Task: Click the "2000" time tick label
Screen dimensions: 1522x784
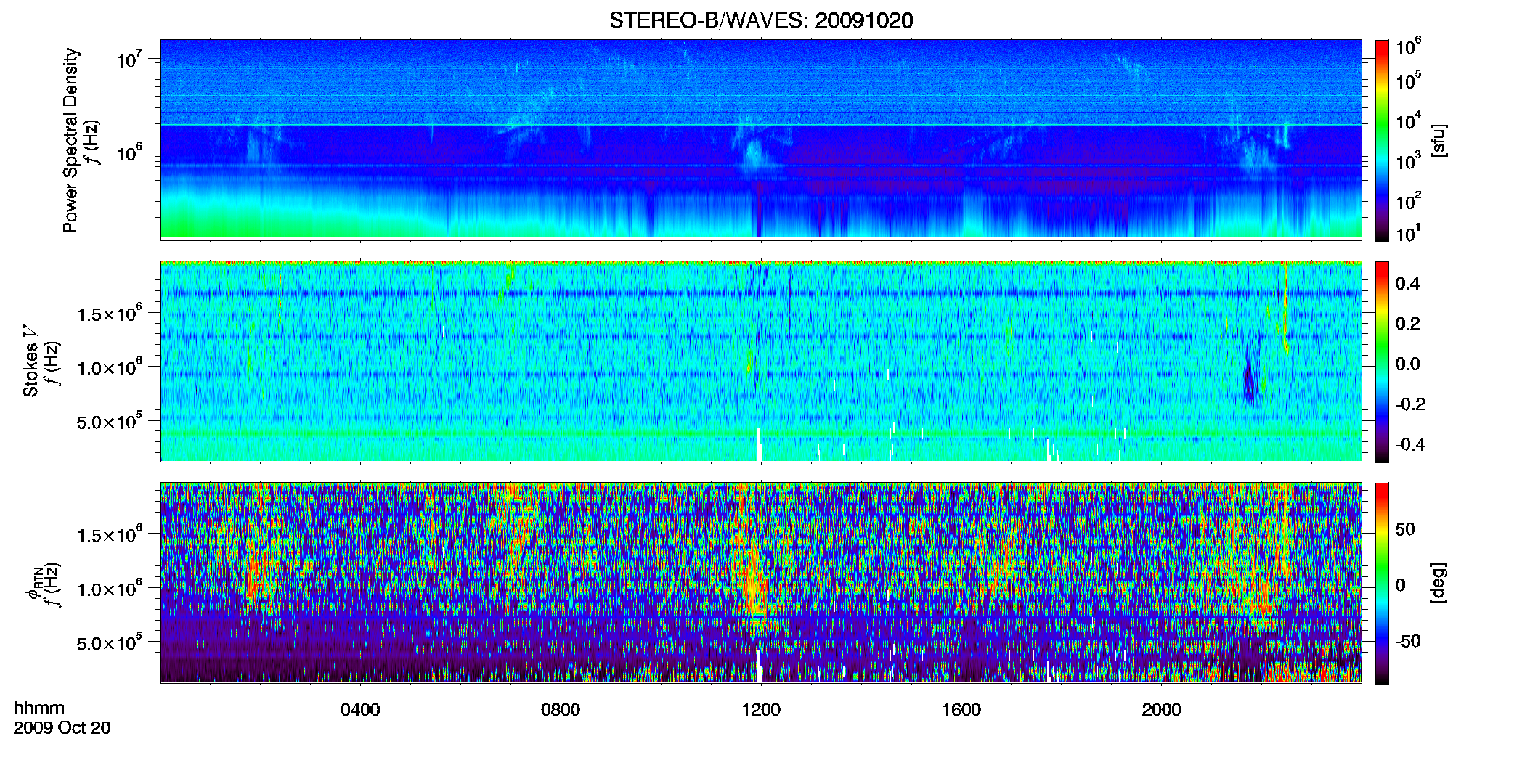Action: click(x=1162, y=710)
